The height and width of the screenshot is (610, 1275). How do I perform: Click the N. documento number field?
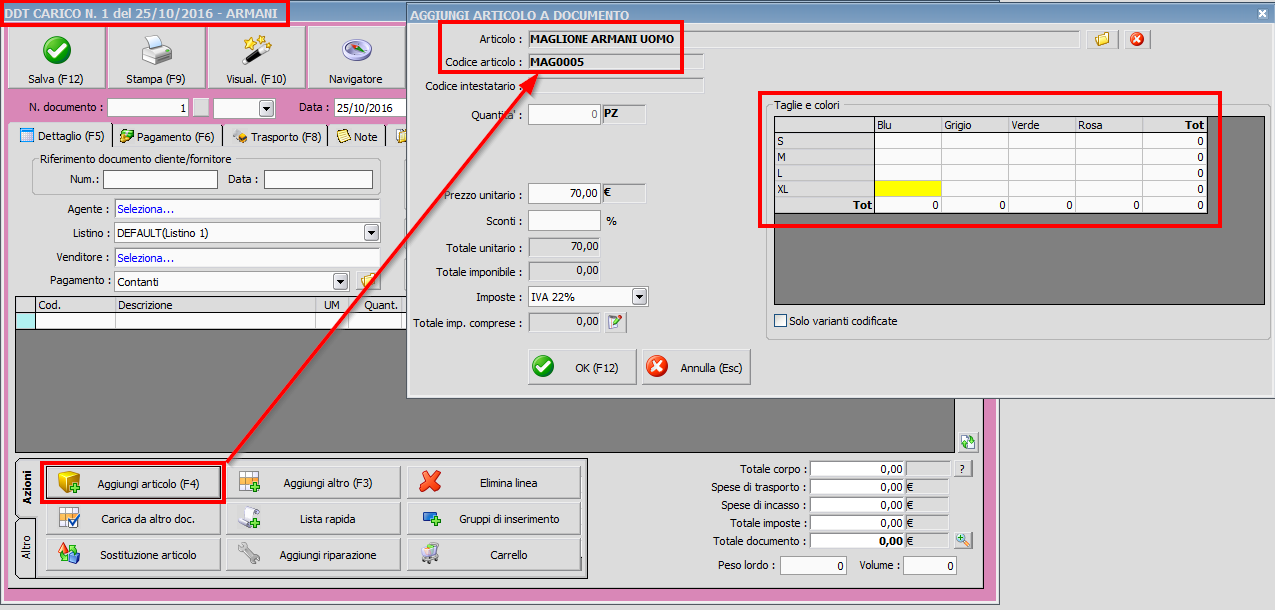pyautogui.click(x=149, y=108)
